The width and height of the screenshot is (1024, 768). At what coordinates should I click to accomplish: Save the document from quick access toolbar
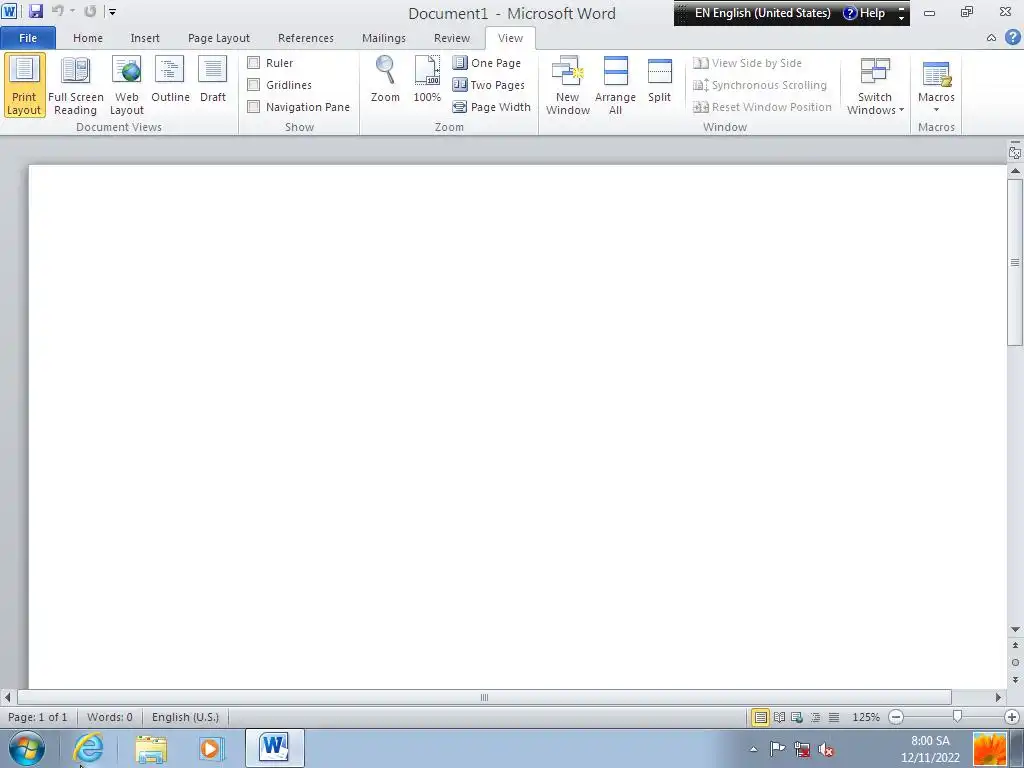pyautogui.click(x=35, y=11)
